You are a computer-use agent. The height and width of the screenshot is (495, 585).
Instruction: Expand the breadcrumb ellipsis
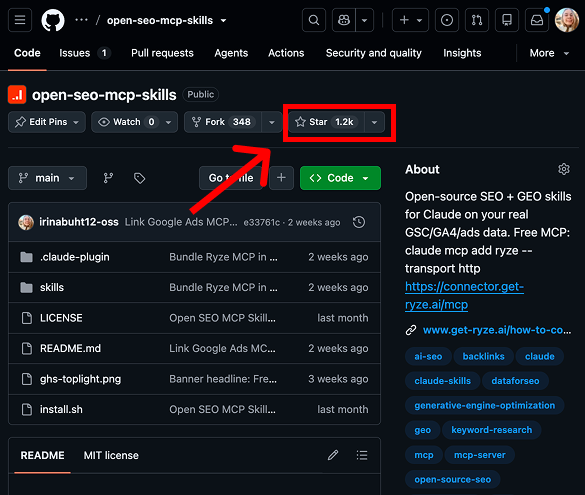point(81,20)
